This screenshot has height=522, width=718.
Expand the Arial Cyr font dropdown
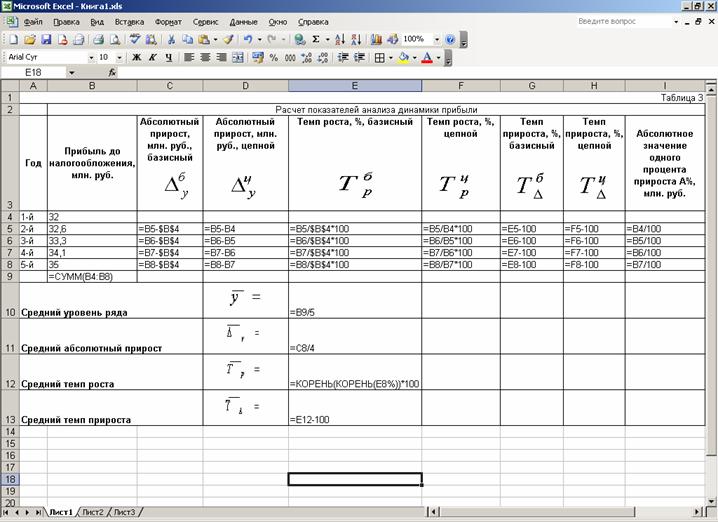point(91,57)
